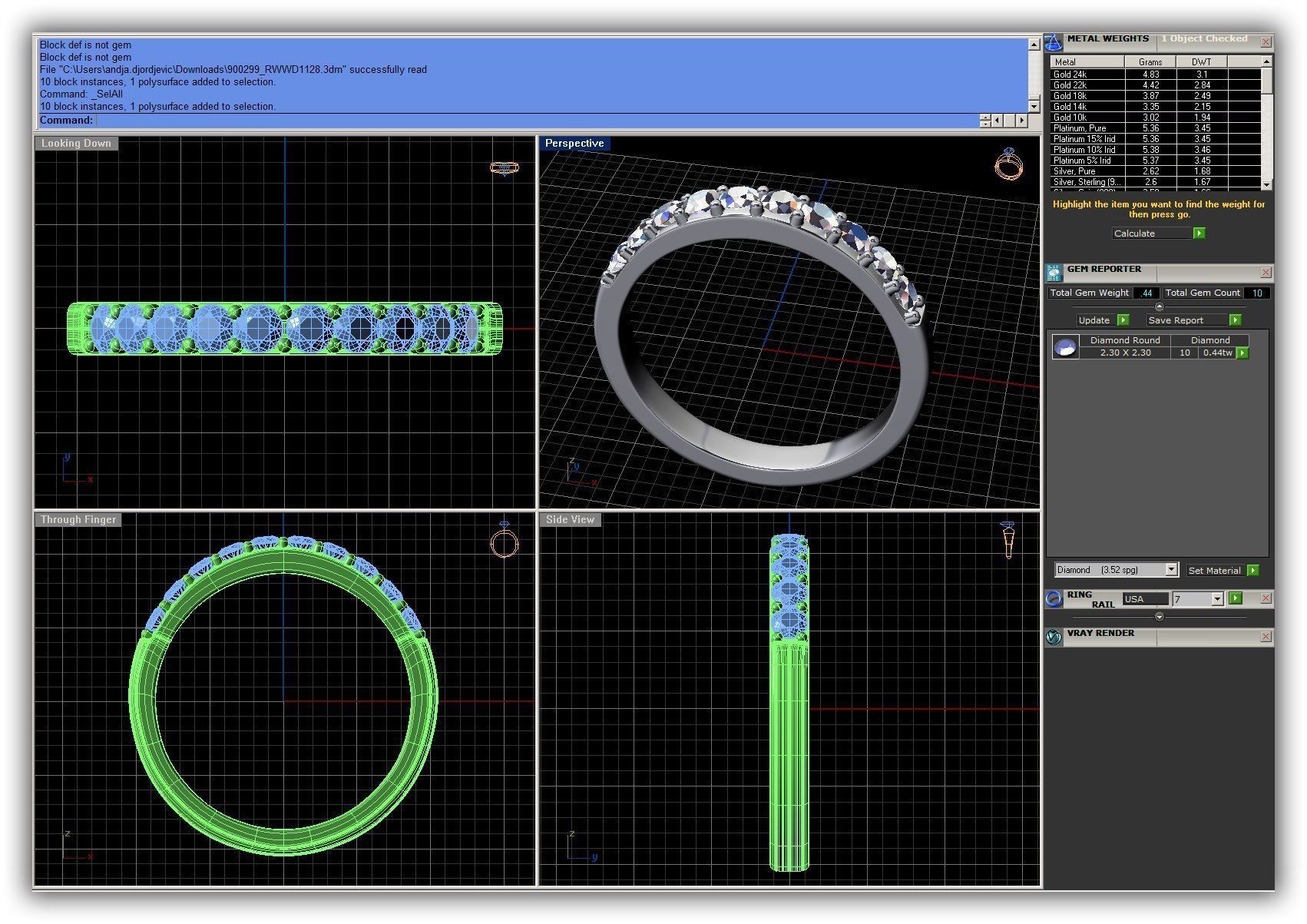Close the VRay Render panel
This screenshot has width=1307, height=924.
tap(1266, 637)
